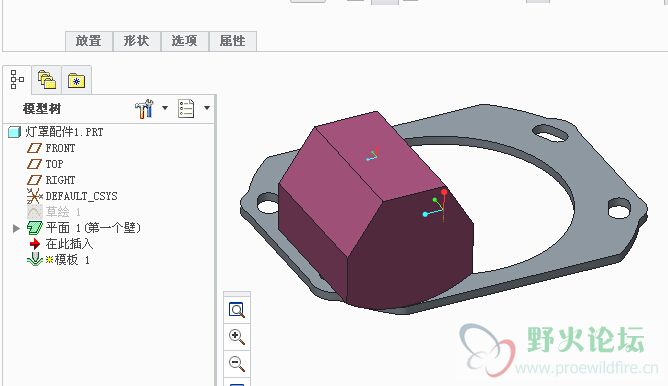This screenshot has width=668, height=386.
Task: Click the refit zoom icon
Action: click(x=237, y=310)
